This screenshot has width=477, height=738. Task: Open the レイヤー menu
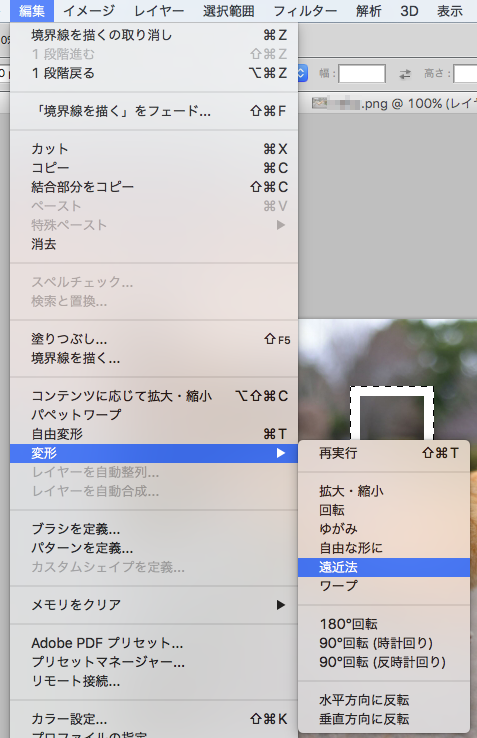click(159, 11)
